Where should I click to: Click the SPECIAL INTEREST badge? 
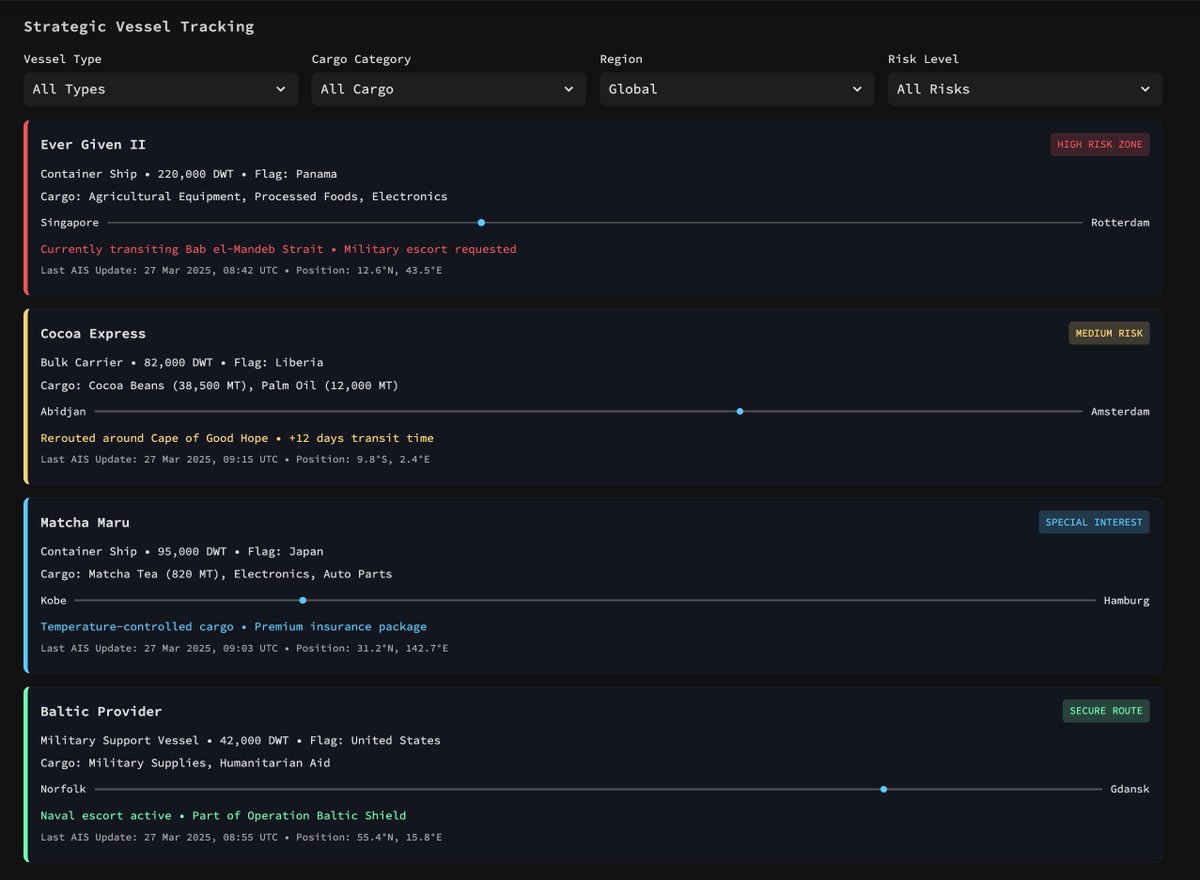point(1094,522)
